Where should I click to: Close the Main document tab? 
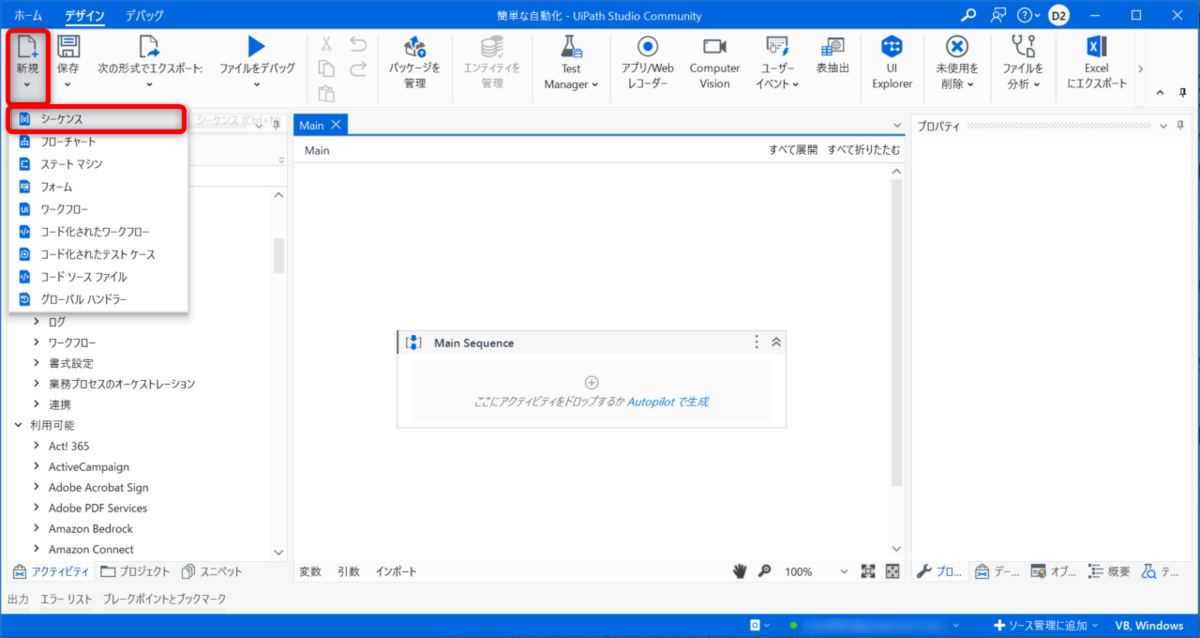coord(336,125)
